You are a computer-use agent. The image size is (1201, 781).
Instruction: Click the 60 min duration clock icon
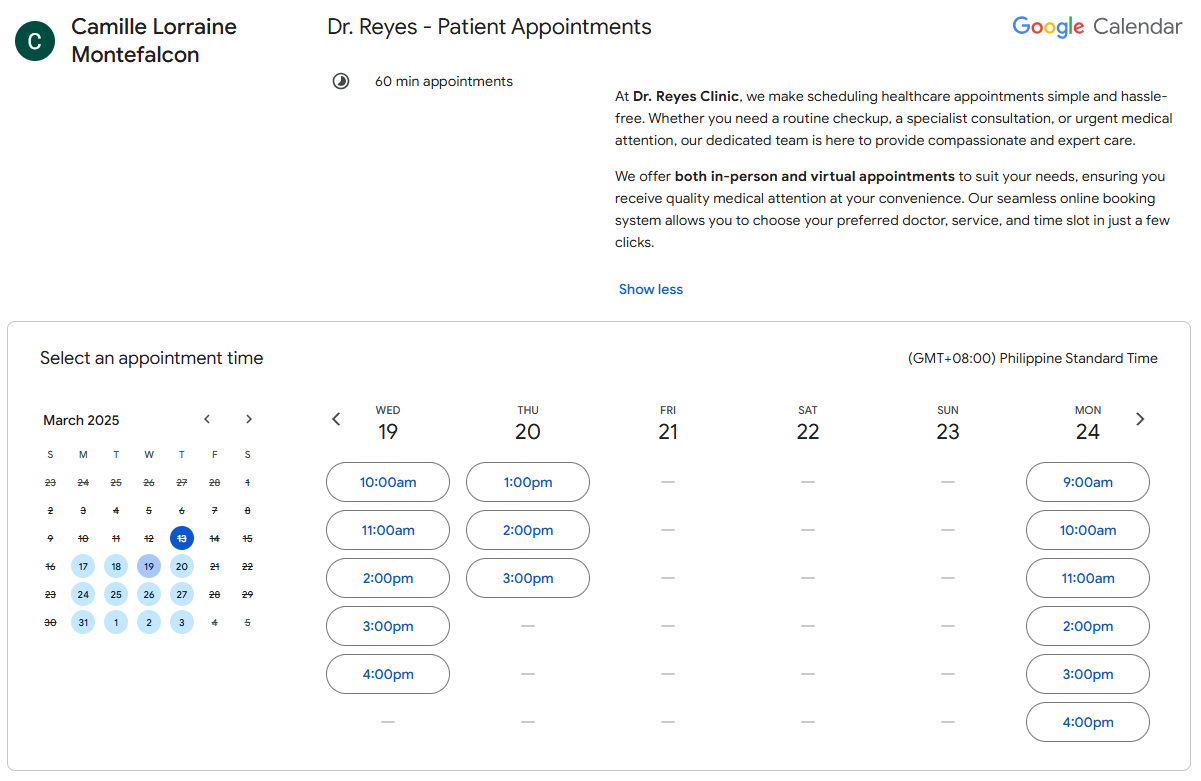341,81
